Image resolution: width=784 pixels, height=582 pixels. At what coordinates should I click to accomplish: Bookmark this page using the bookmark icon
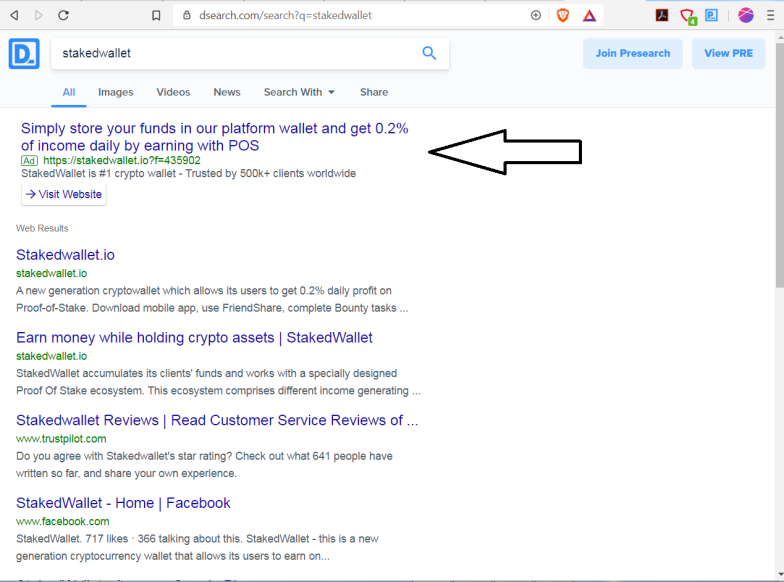point(156,16)
